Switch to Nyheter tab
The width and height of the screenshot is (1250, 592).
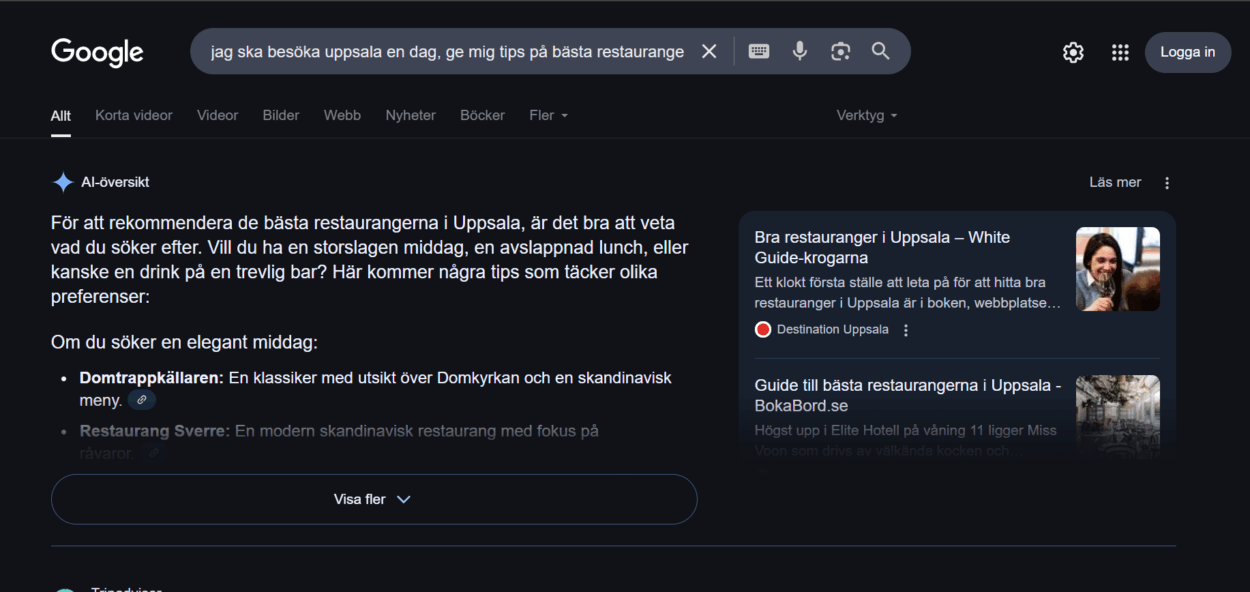pyautogui.click(x=411, y=115)
